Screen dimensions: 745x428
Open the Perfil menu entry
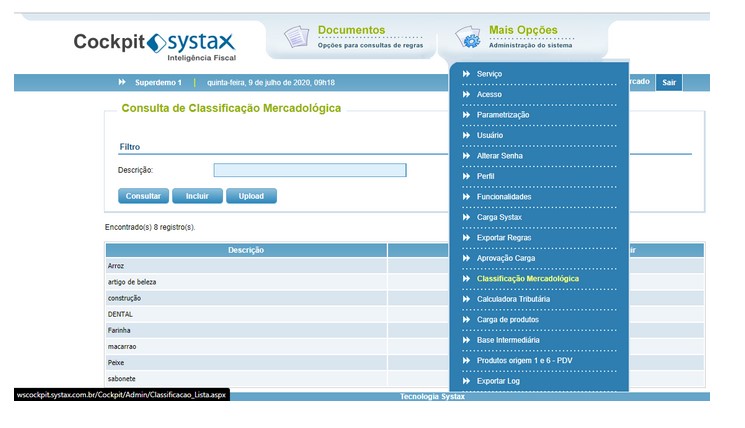[486, 176]
